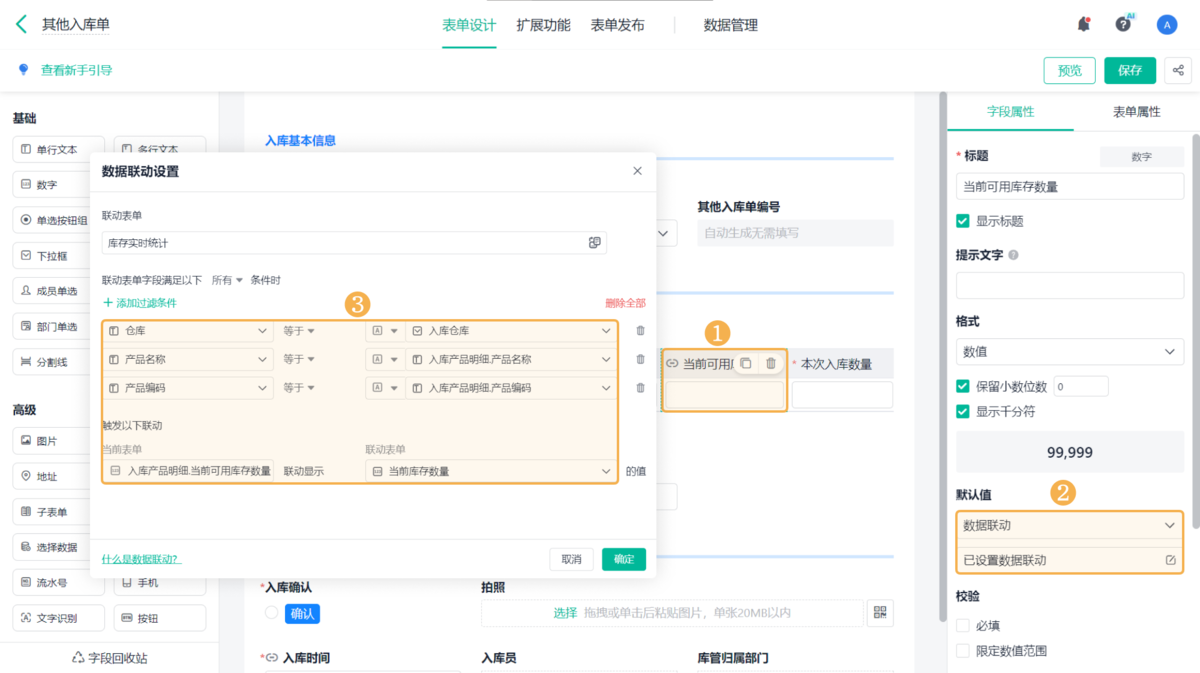The height and width of the screenshot is (673, 1200).
Task: Open the 产品名称 linked field dropdown
Action: pos(187,360)
